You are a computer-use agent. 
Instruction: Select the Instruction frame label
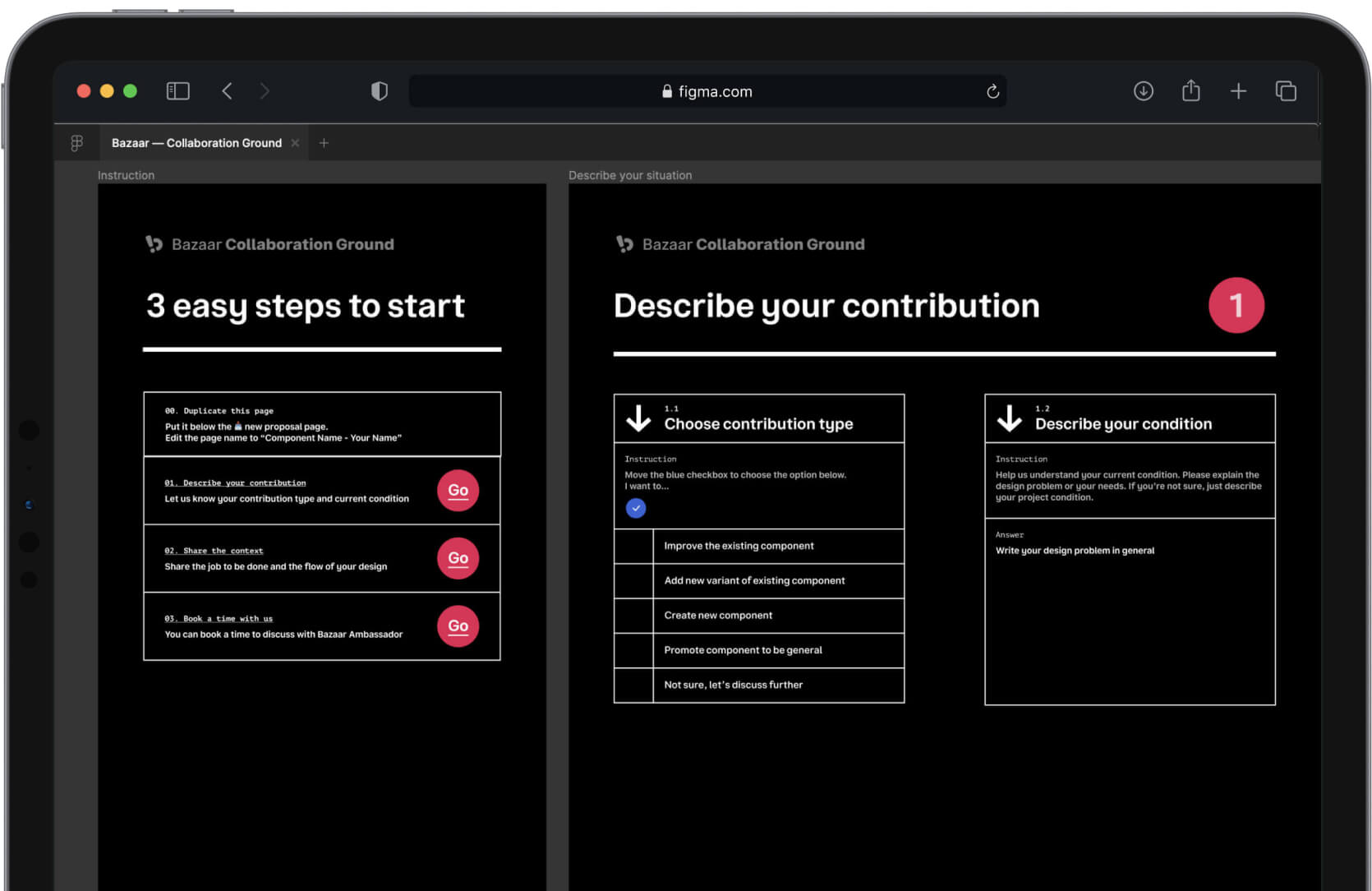coord(126,175)
